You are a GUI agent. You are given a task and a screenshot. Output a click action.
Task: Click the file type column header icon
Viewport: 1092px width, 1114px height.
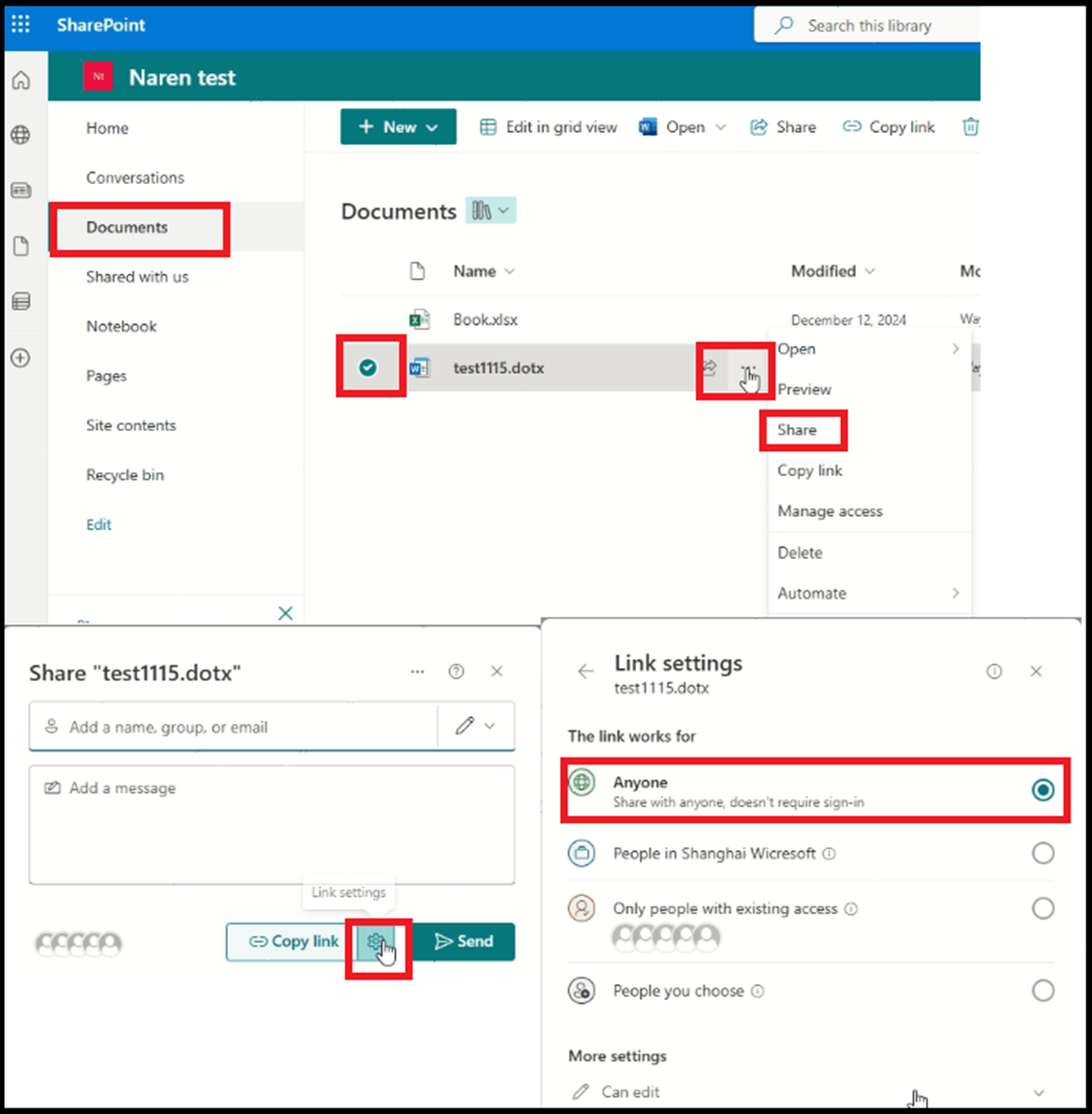[417, 272]
